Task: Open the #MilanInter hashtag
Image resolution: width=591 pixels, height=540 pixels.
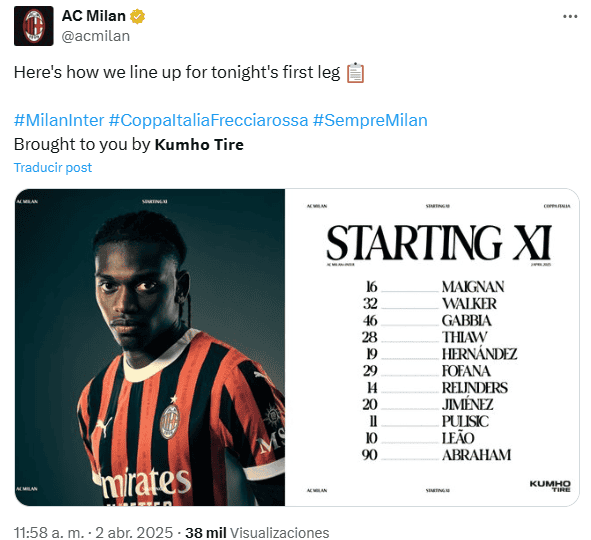Action: coord(59,121)
